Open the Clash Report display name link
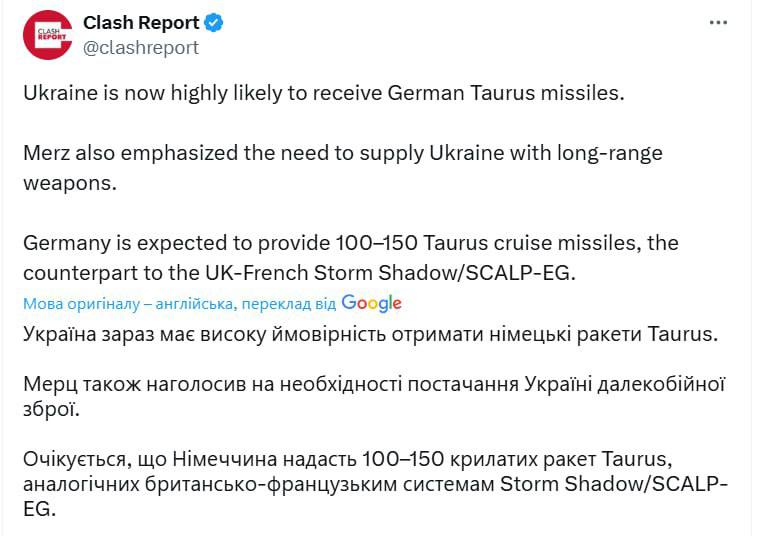 (140, 23)
